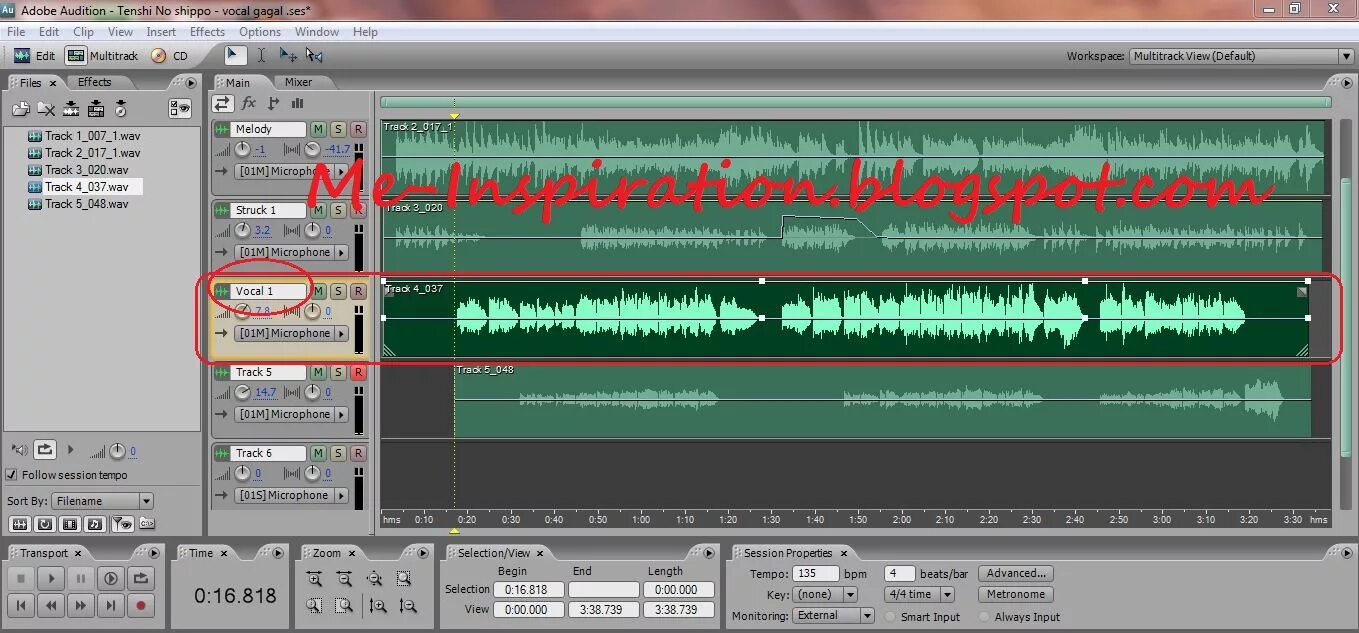Click the Advanced button in Session Properties
The width and height of the screenshot is (1359, 633).
point(1014,573)
